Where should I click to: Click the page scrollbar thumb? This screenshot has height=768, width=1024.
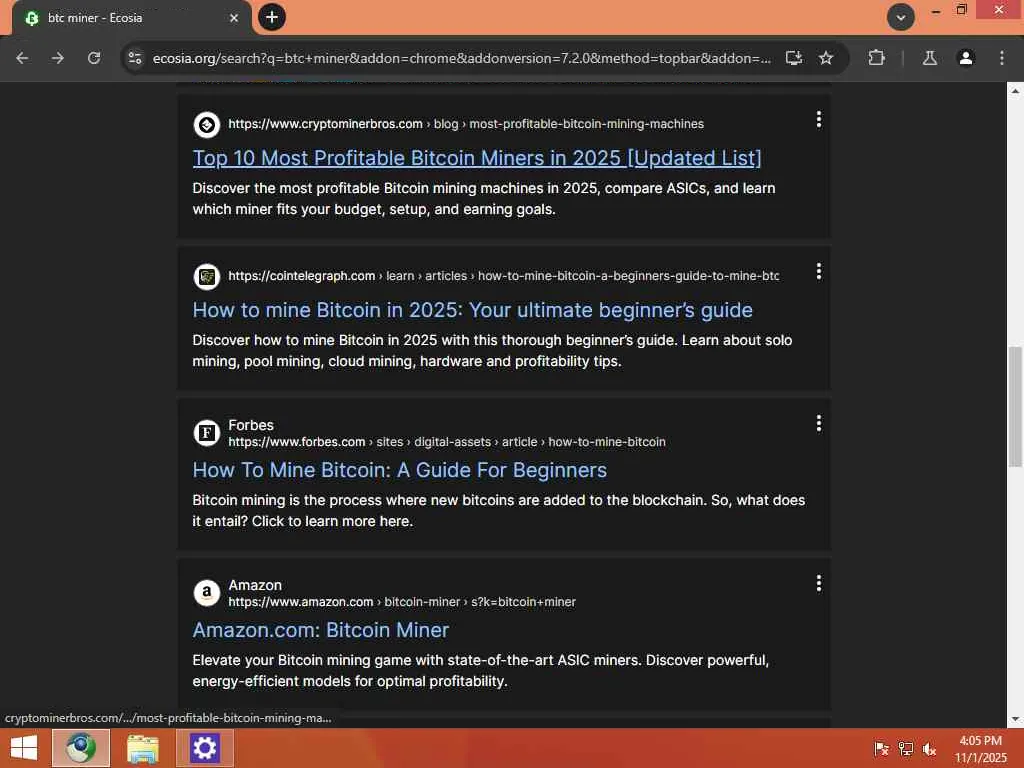click(x=1015, y=407)
